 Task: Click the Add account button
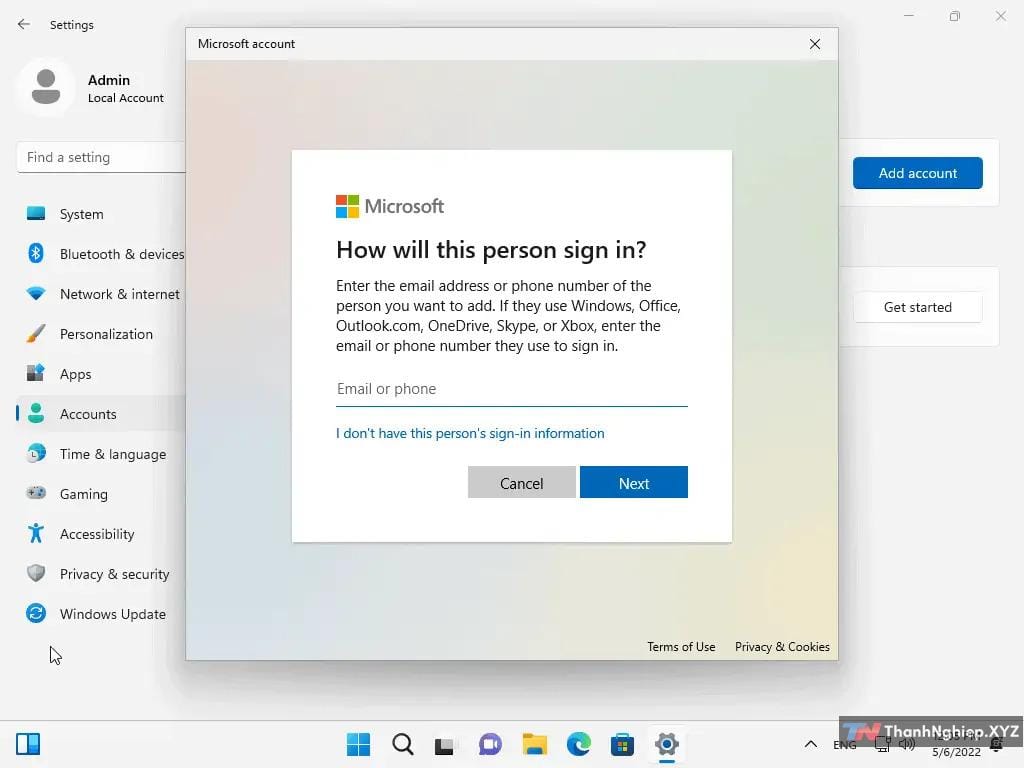918,173
